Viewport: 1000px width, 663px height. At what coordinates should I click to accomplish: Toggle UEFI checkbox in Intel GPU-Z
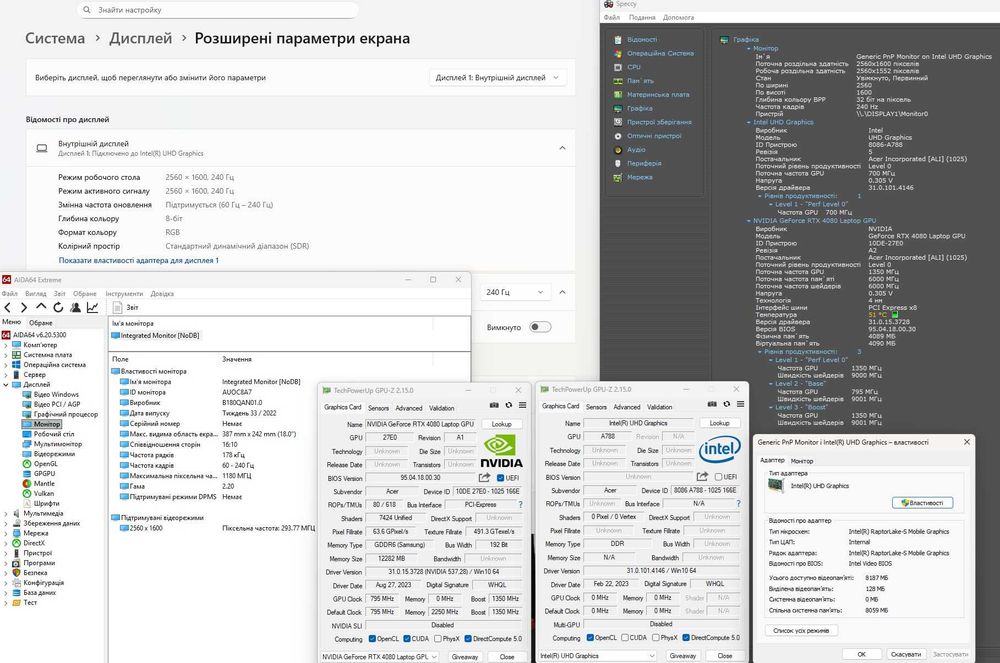tap(719, 477)
